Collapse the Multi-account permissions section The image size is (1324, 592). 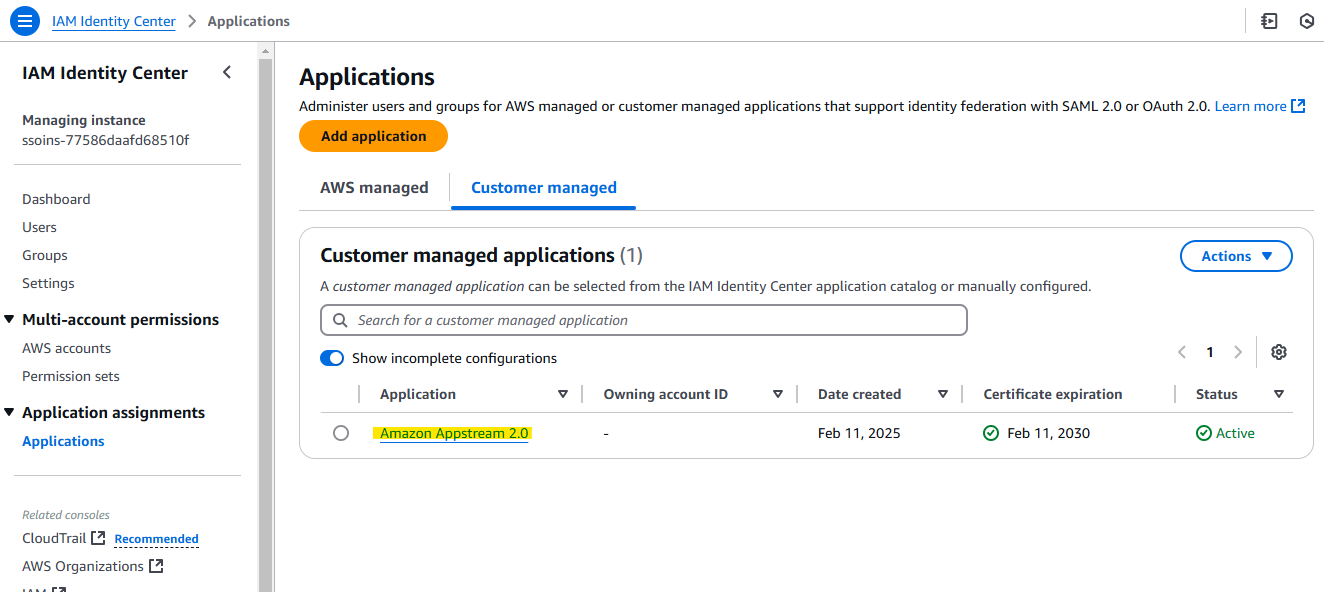(x=10, y=320)
